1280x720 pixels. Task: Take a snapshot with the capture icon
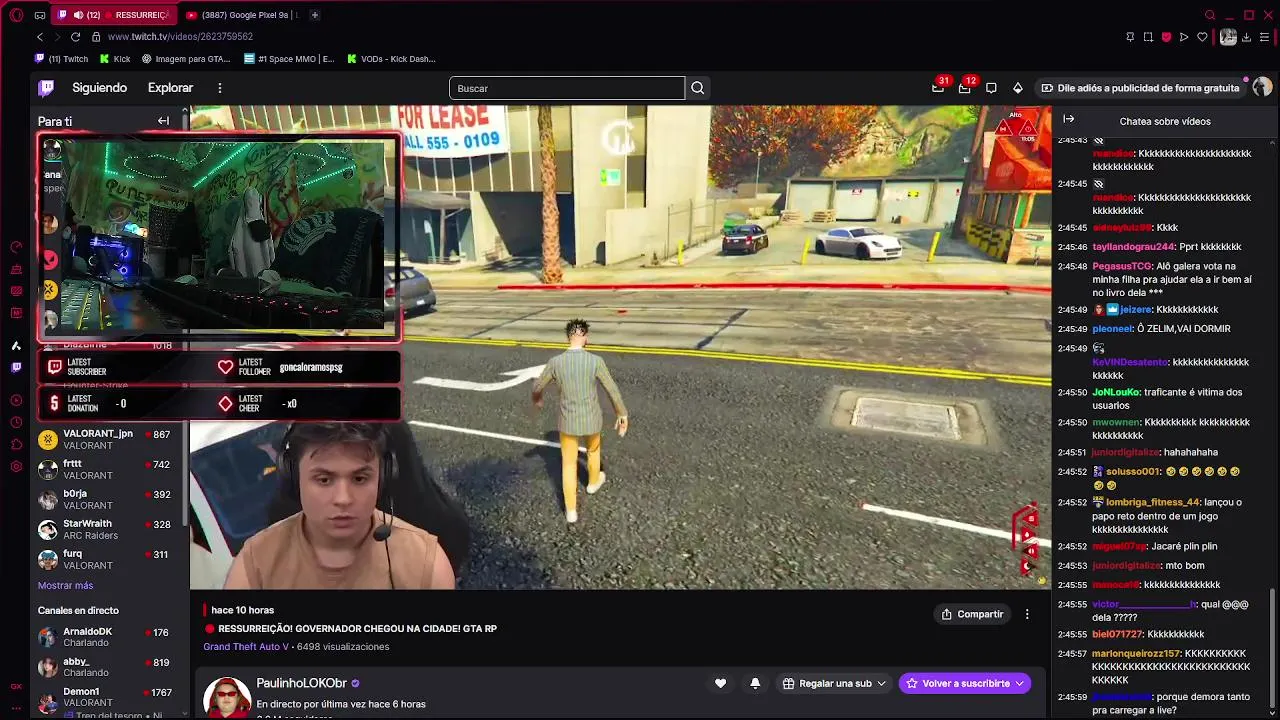[x=1148, y=37]
